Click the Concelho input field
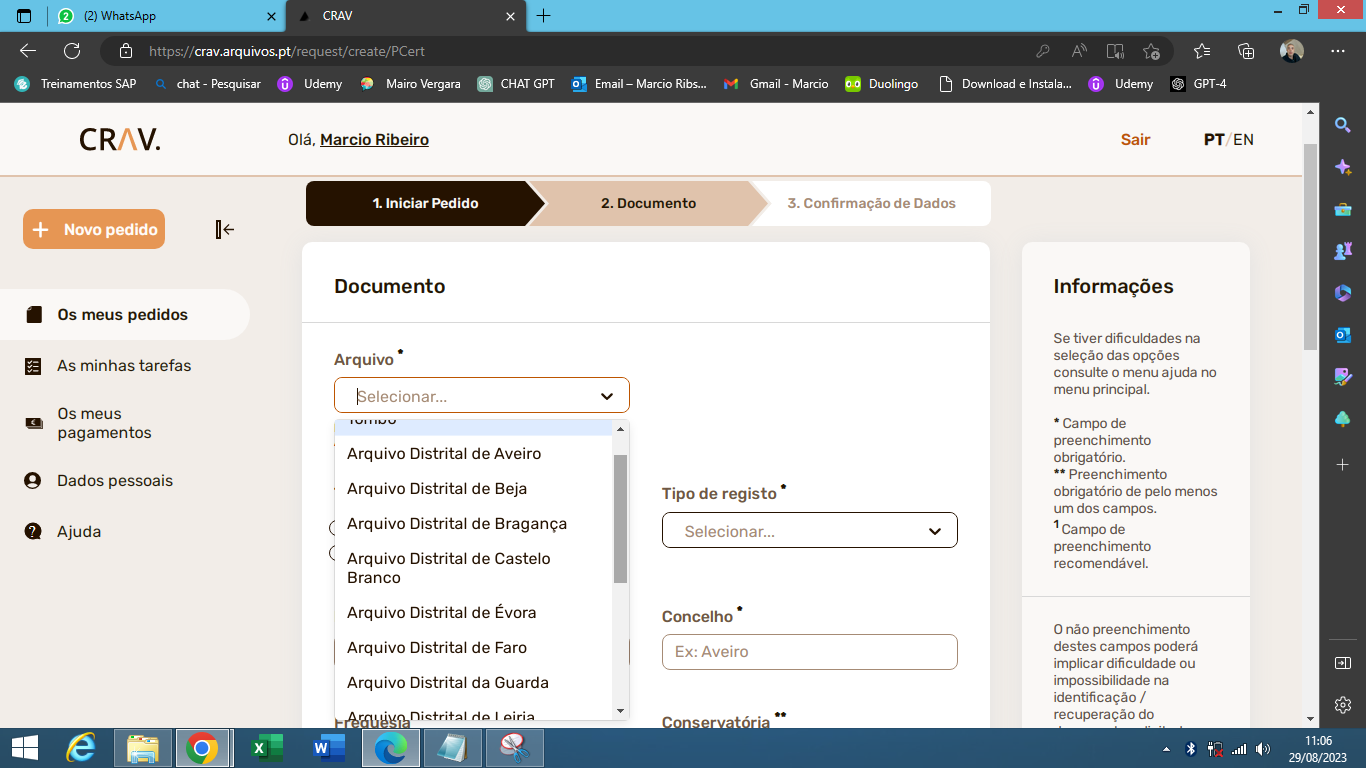The width and height of the screenshot is (1366, 768). pos(810,652)
